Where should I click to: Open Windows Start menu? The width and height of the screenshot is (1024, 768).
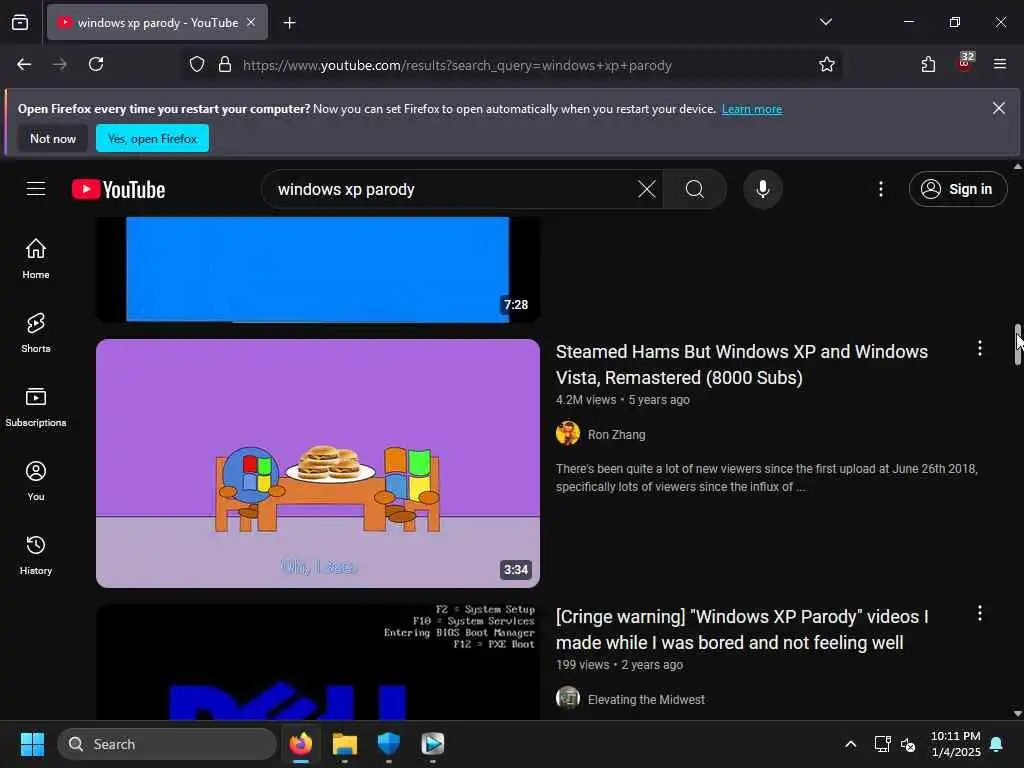coord(32,744)
